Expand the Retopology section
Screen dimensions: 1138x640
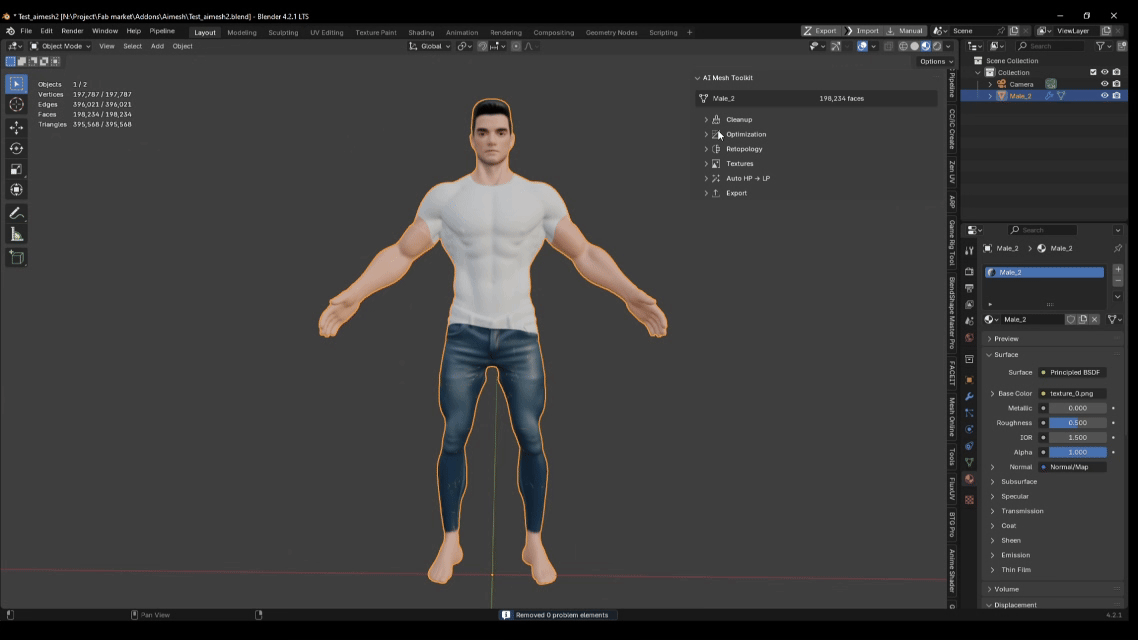tap(706, 149)
